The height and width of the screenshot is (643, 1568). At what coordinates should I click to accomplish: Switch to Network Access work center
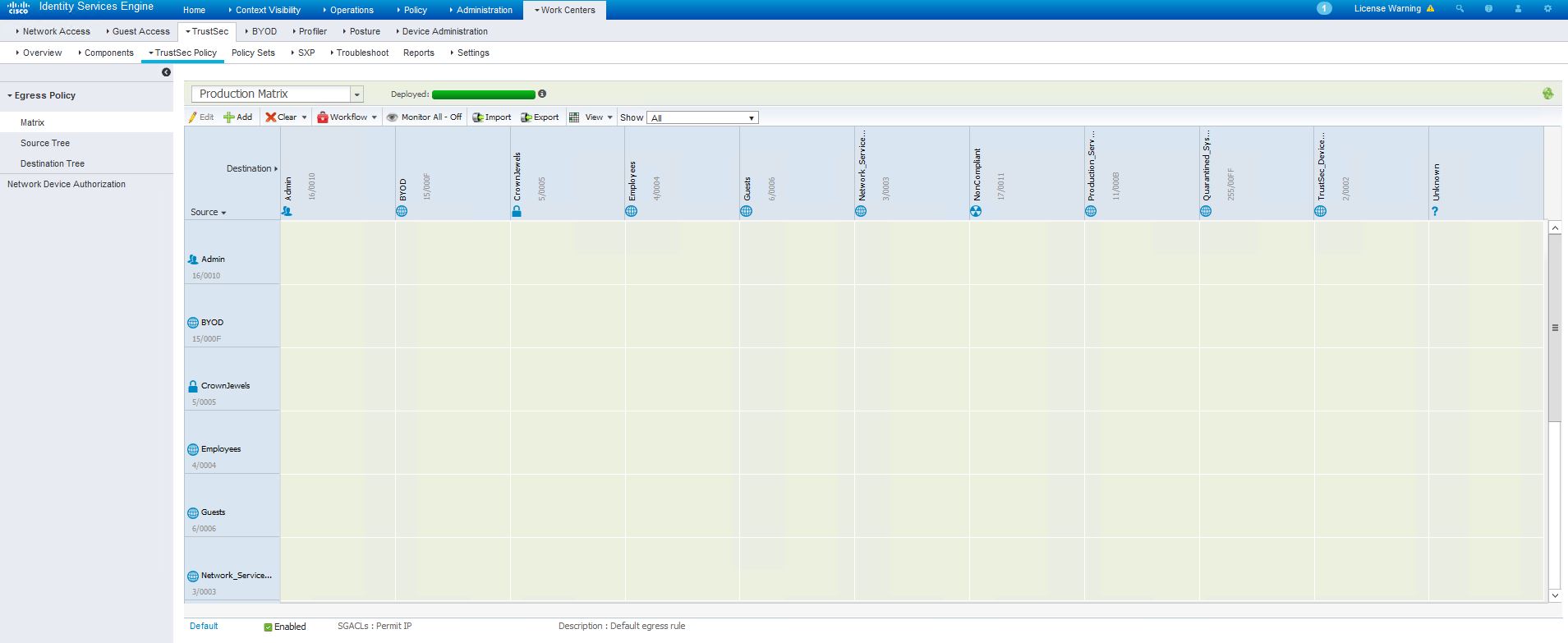[x=53, y=31]
